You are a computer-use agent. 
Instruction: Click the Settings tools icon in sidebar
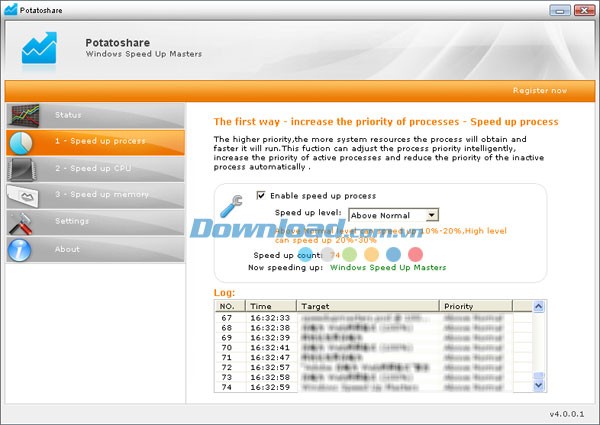(20, 223)
